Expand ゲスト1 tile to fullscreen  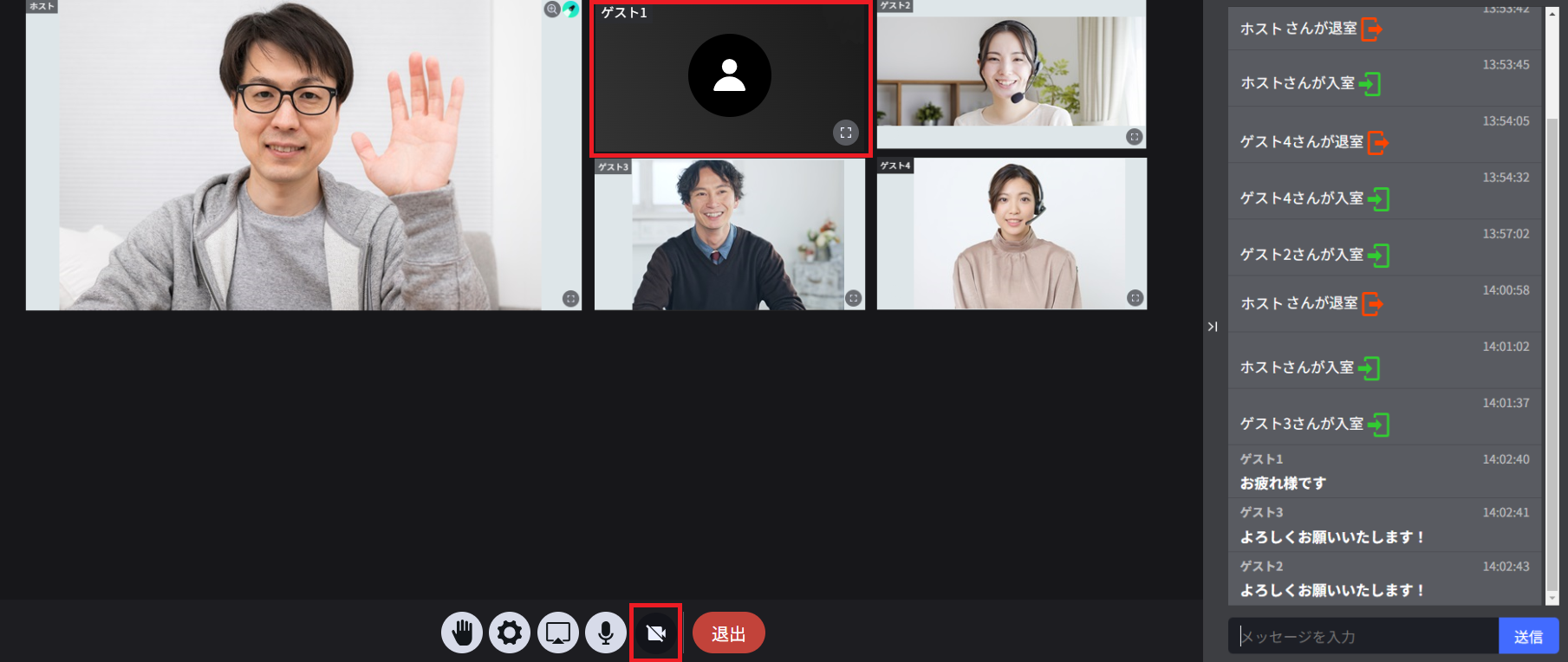846,133
